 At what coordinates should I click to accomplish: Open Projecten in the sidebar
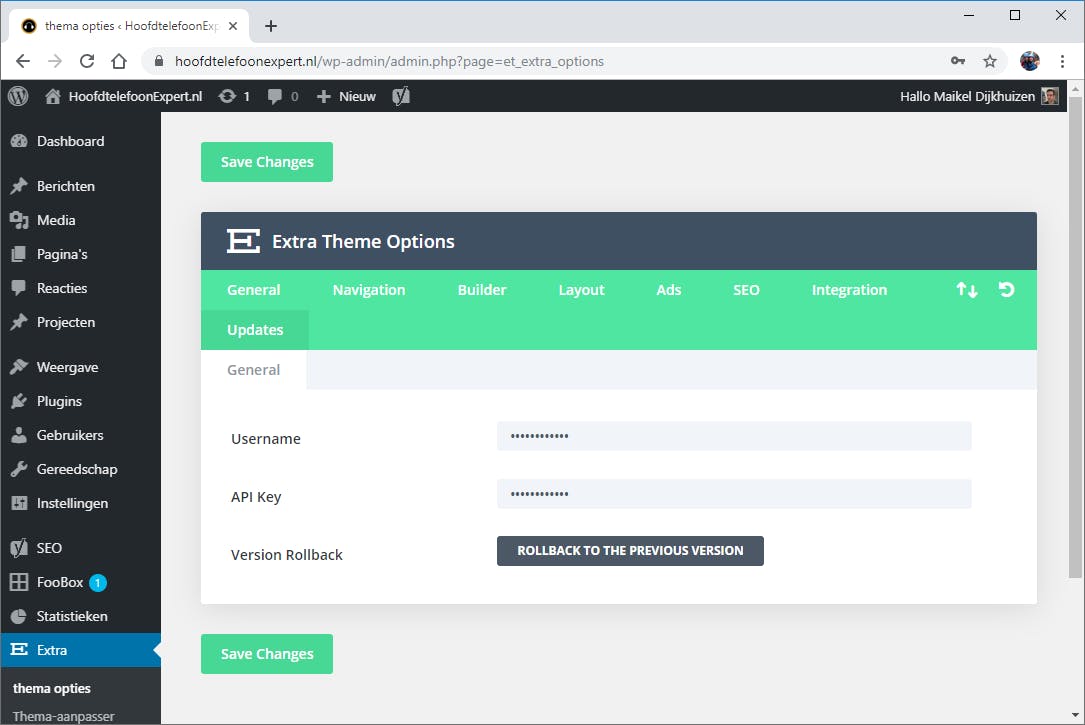tap(80, 322)
